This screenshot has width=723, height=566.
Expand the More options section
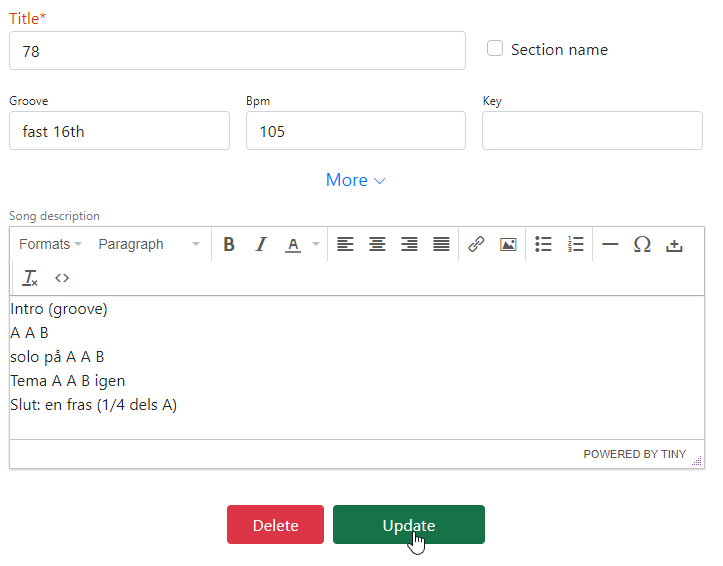[355, 180]
